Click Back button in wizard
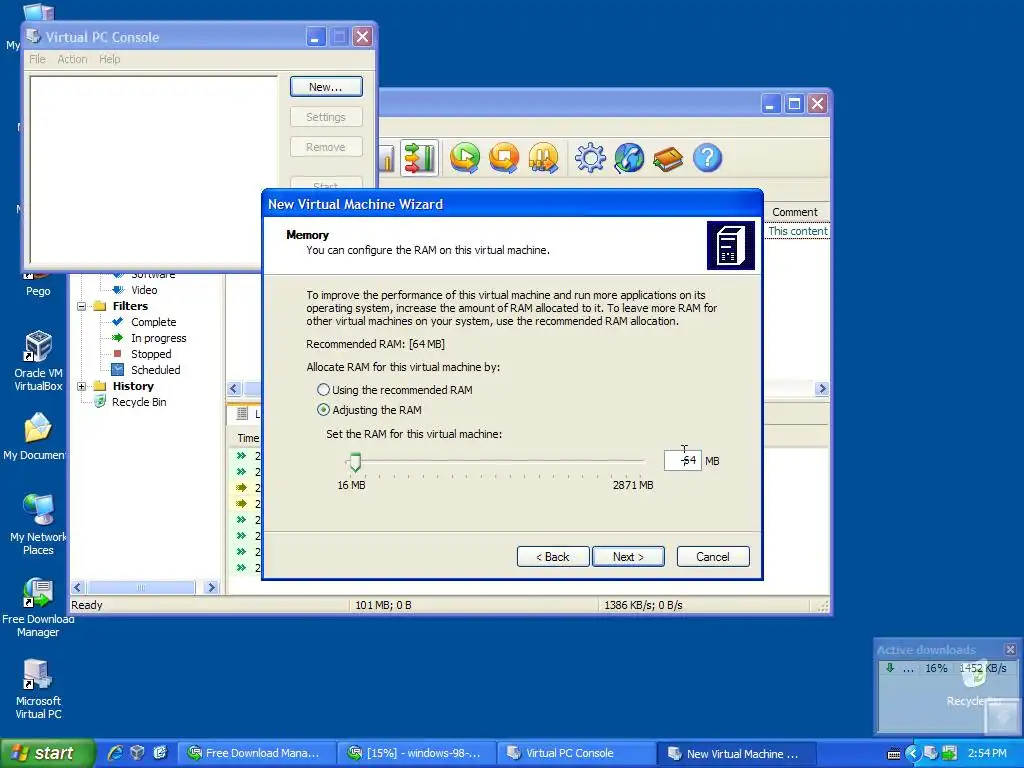 (x=552, y=556)
